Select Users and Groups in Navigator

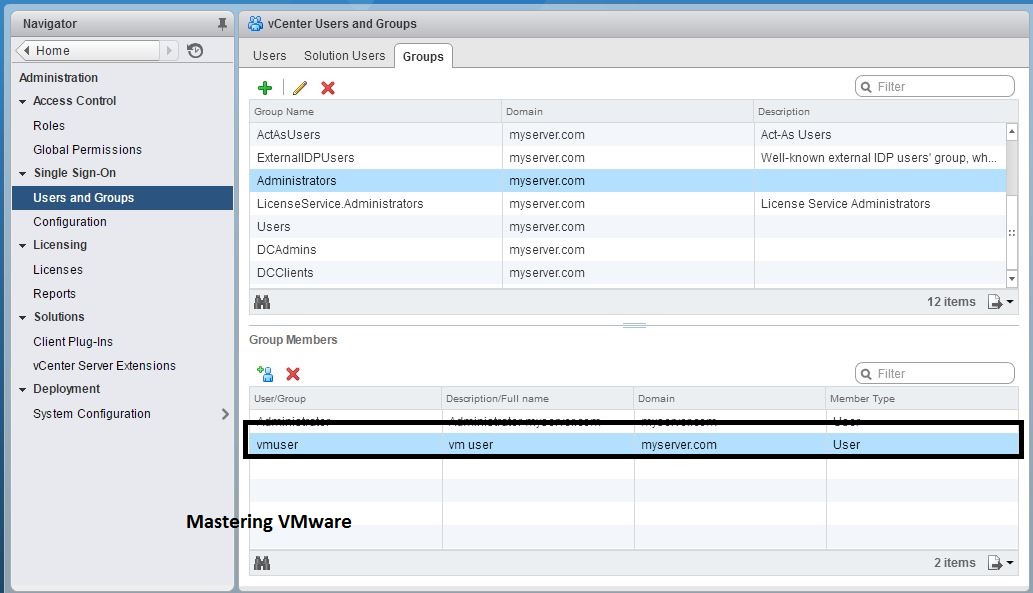(123, 198)
